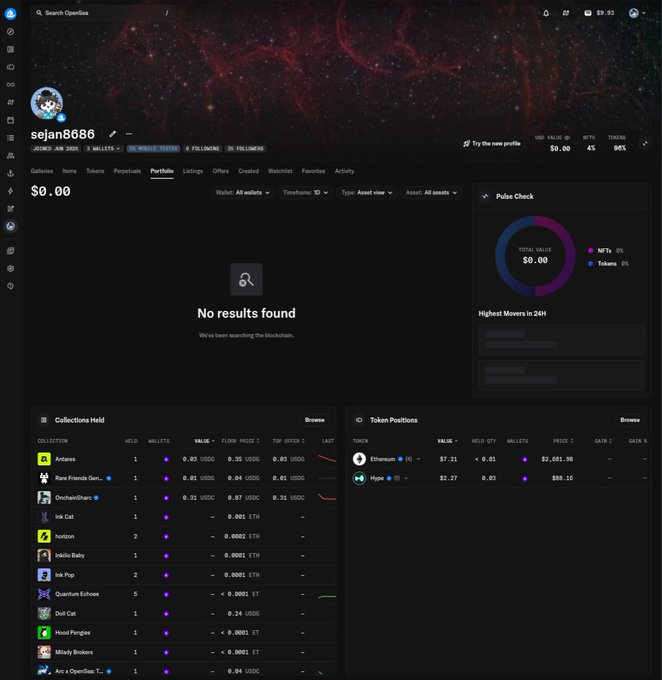Click the NFTs purple legend dot

pyautogui.click(x=590, y=250)
